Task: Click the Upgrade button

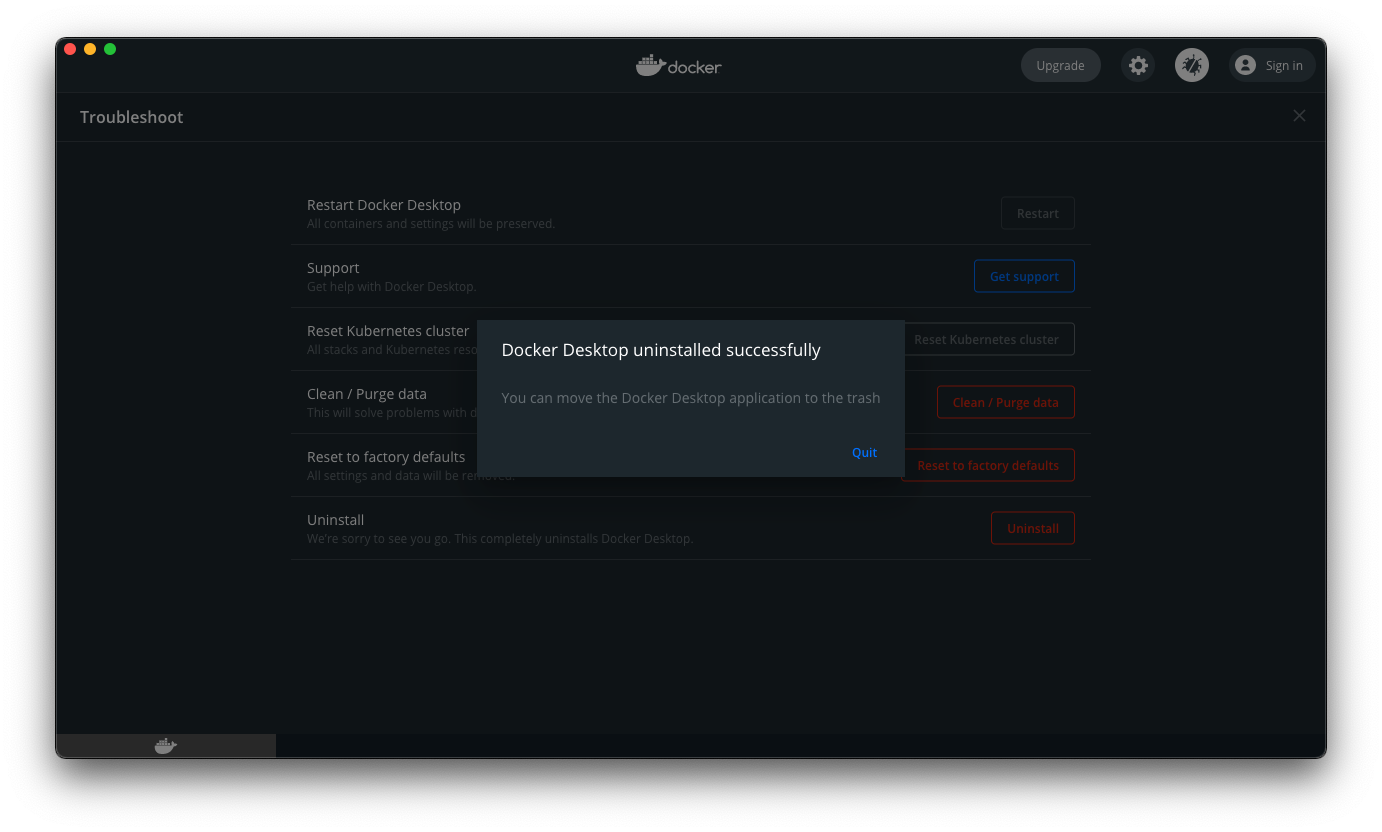Action: point(1060,66)
